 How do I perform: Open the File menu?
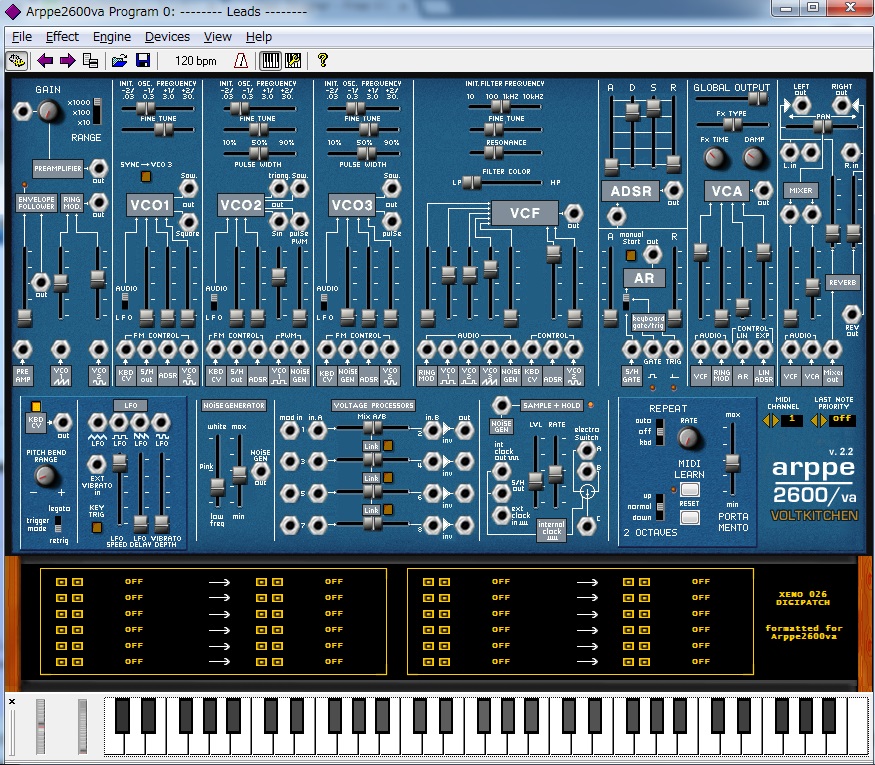pyautogui.click(x=22, y=37)
